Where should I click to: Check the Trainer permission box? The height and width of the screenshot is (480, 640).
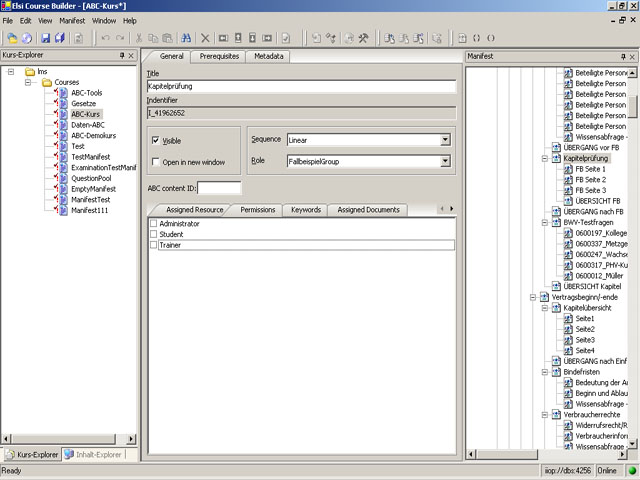coord(153,245)
